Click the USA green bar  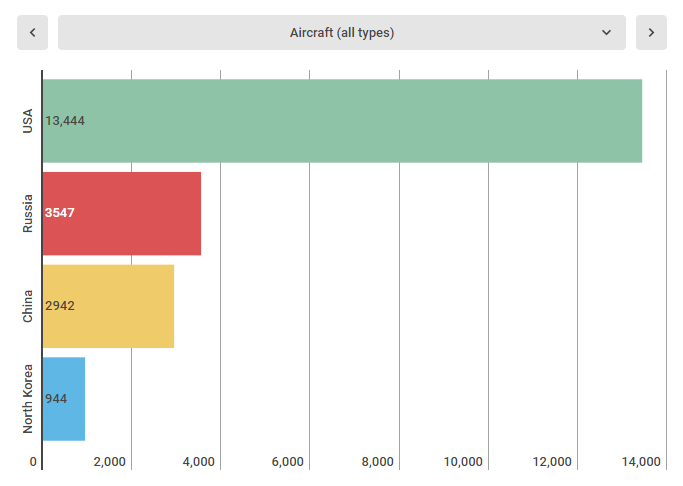pos(342,121)
